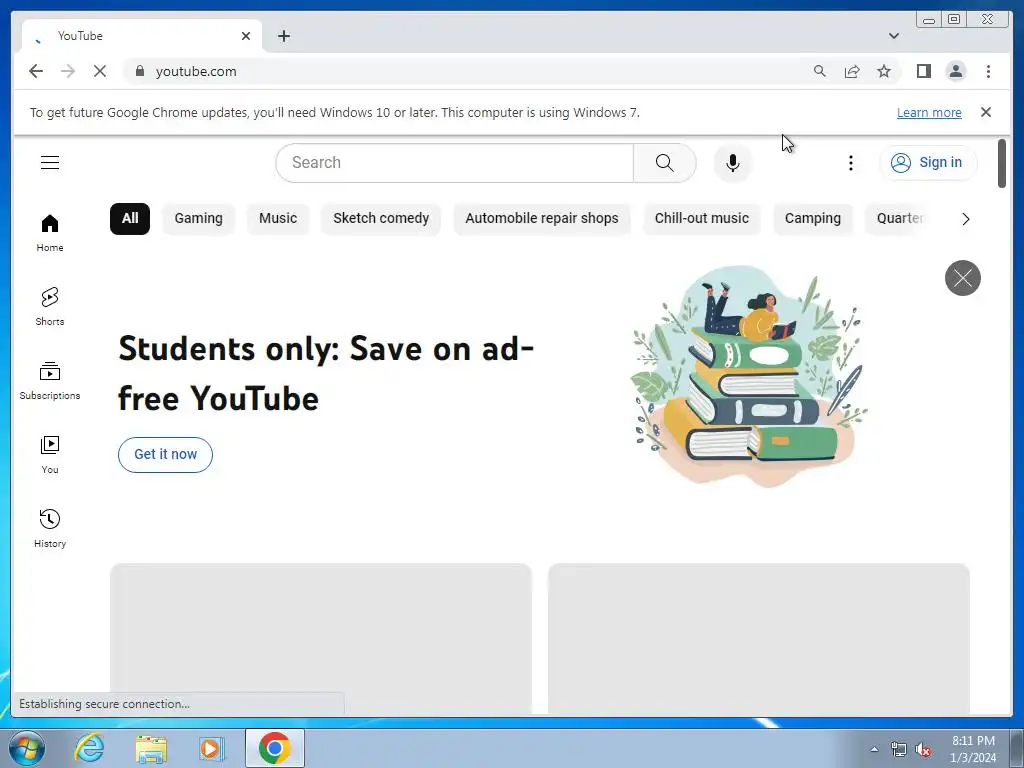Viewport: 1024px width, 768px height.
Task: Open the second loading video thumbnail
Action: pyautogui.click(x=759, y=638)
